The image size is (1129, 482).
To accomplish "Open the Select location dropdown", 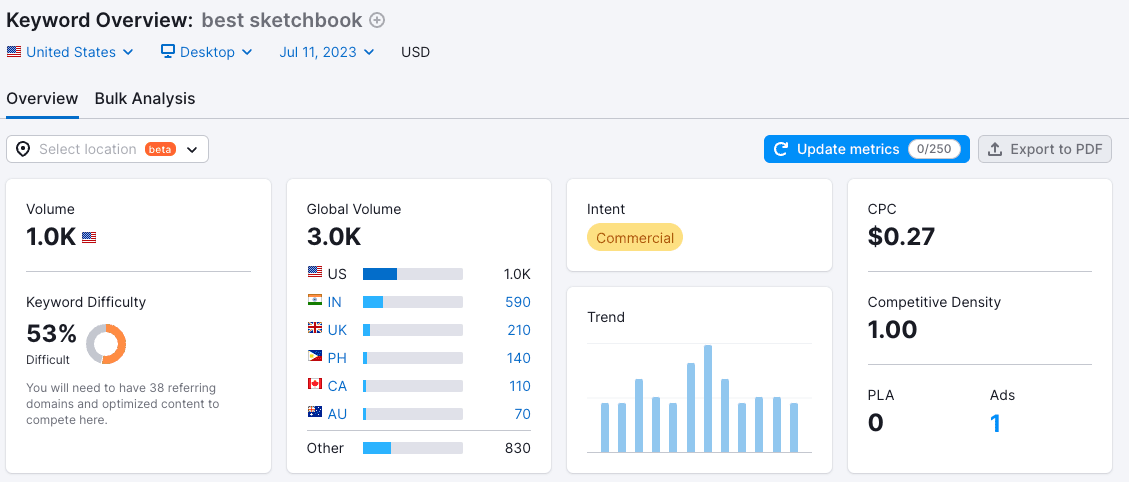I will 107,149.
